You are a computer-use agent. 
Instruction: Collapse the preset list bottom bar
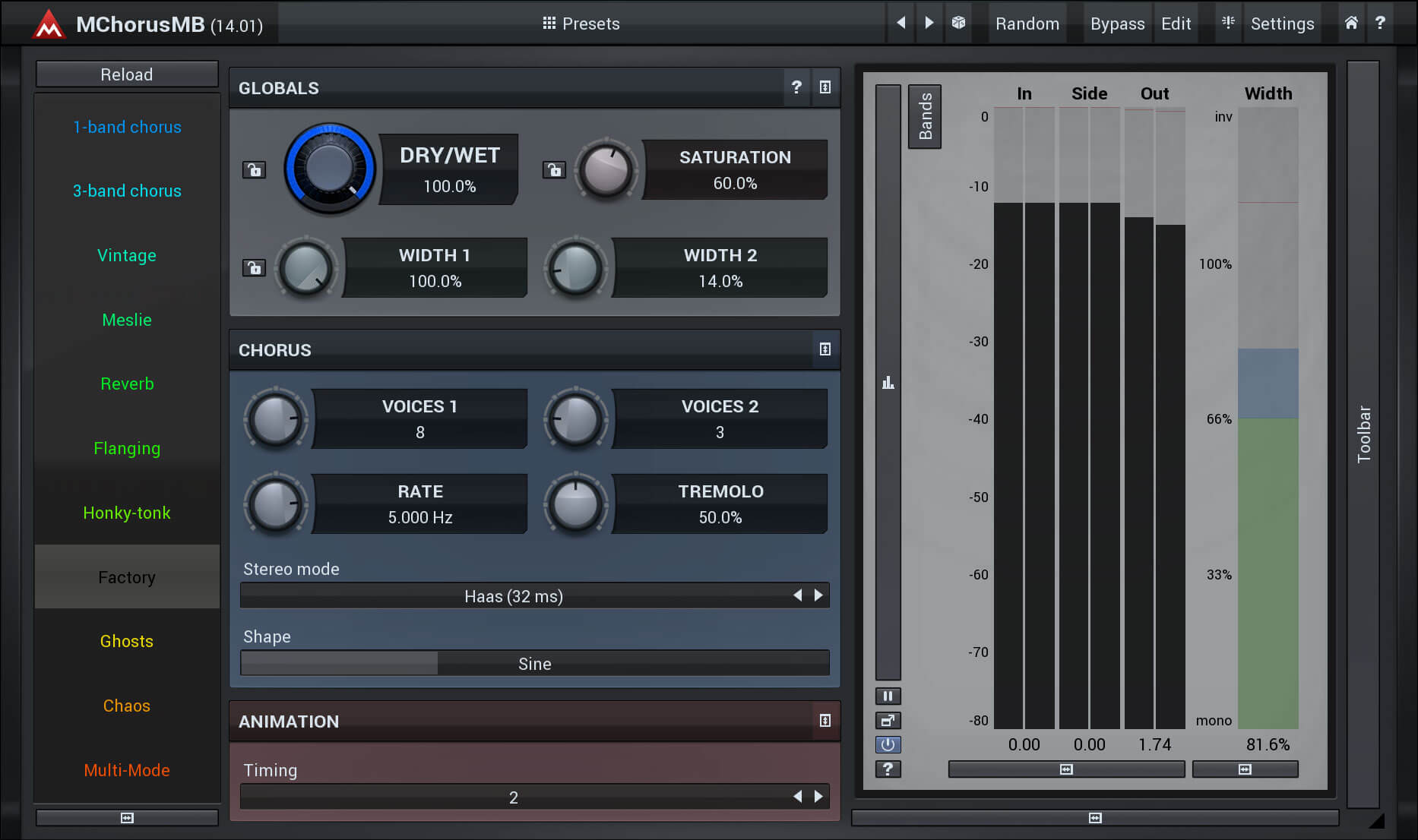pos(127,817)
